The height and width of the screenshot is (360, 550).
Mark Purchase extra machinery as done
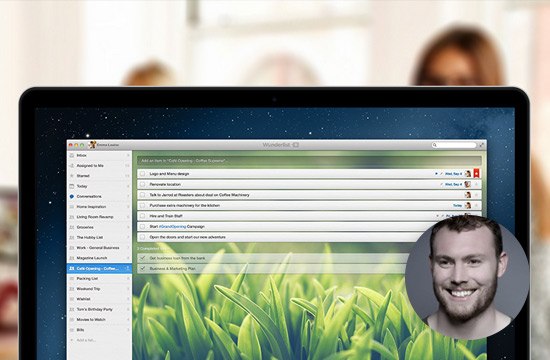coord(142,205)
